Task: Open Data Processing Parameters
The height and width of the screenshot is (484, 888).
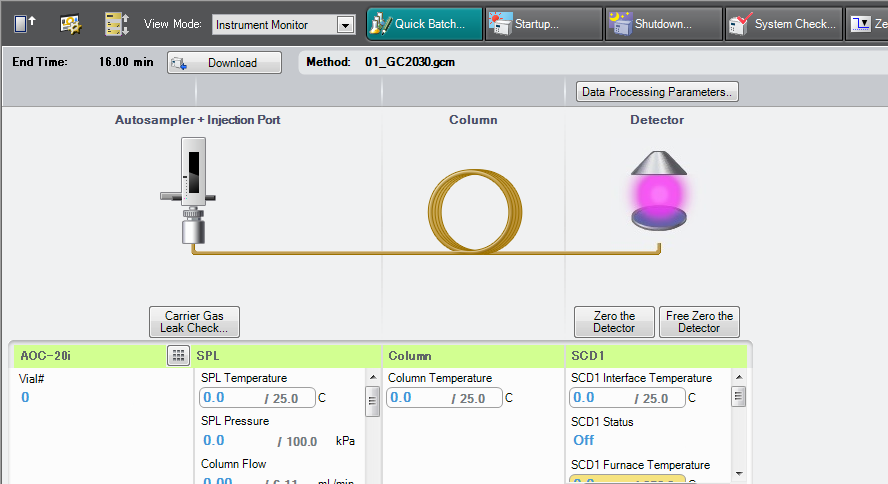Action: [657, 92]
